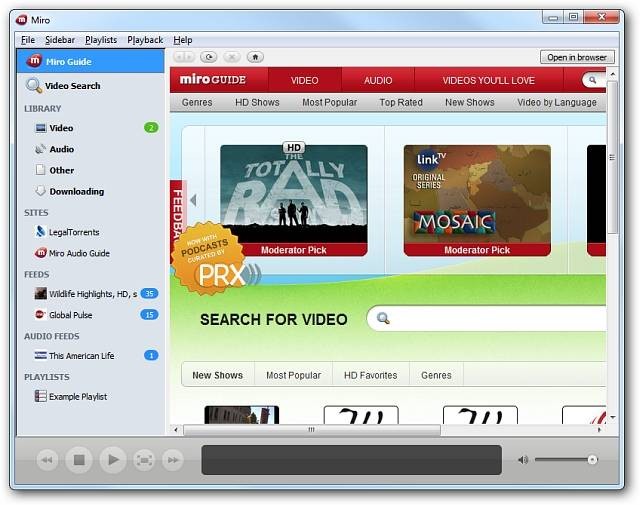640x505 pixels.
Task: Click the Wildlife Highlights feed thumbnail icon
Action: (x=40, y=294)
